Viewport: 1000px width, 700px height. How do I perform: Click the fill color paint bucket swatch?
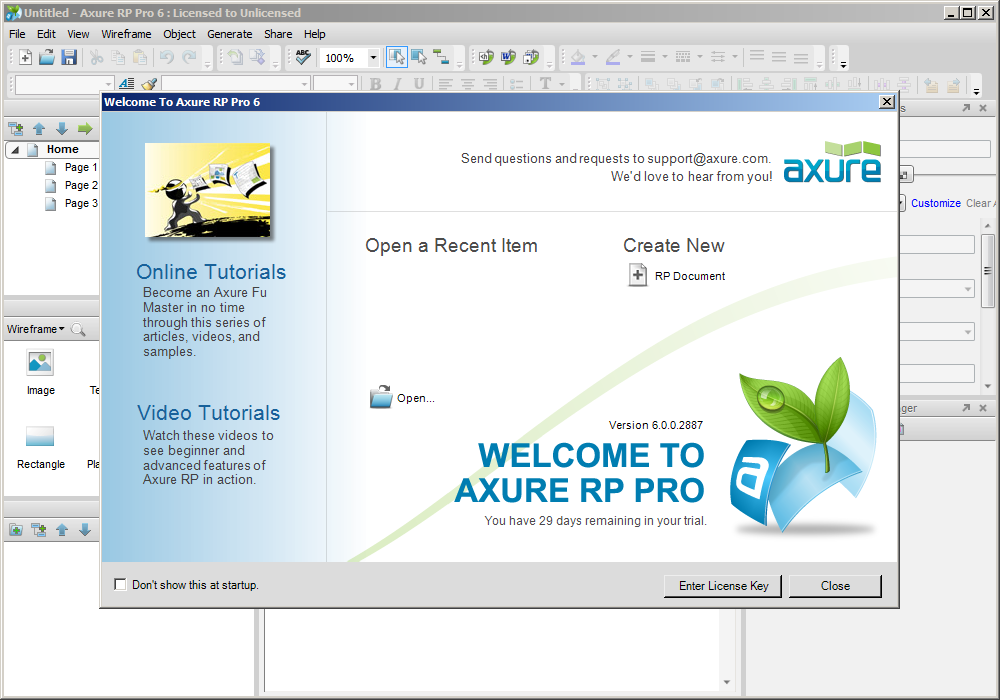tap(578, 57)
